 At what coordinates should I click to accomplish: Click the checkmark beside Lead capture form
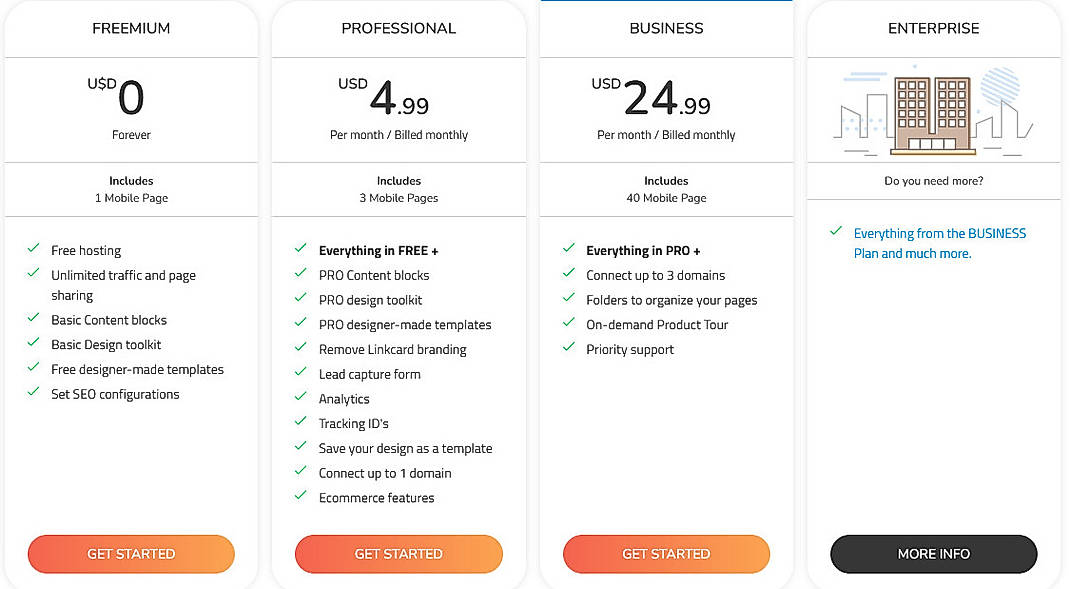click(x=300, y=374)
